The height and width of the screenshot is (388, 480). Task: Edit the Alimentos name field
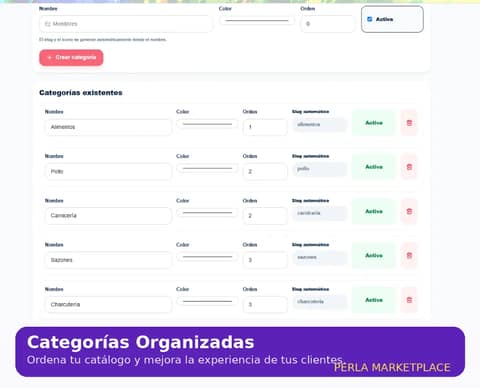coord(108,127)
